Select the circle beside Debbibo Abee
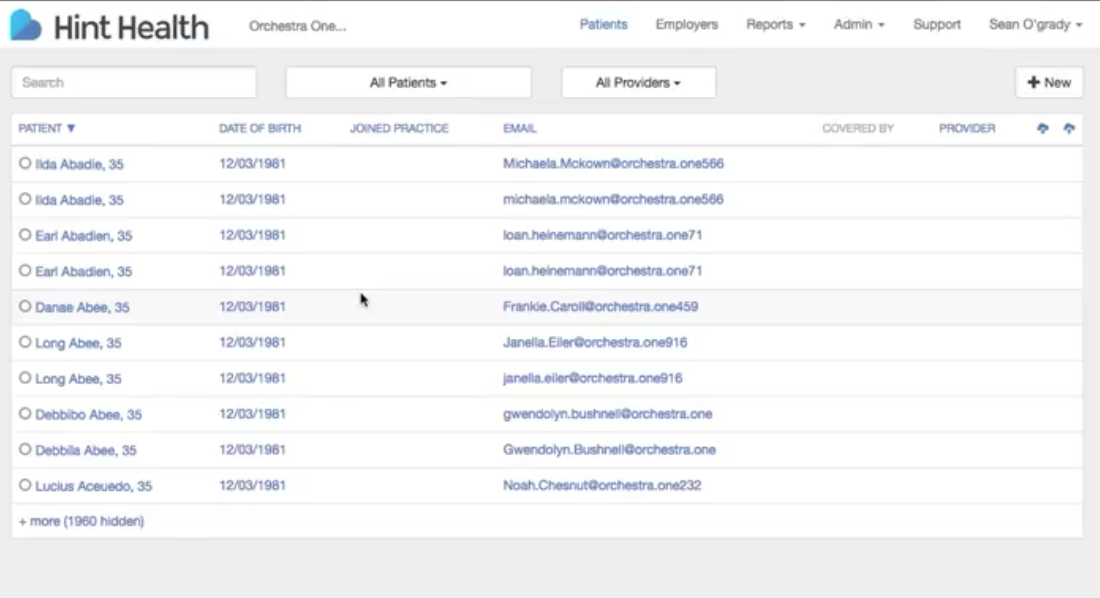Viewport: 1100px width, 598px height. click(x=25, y=413)
